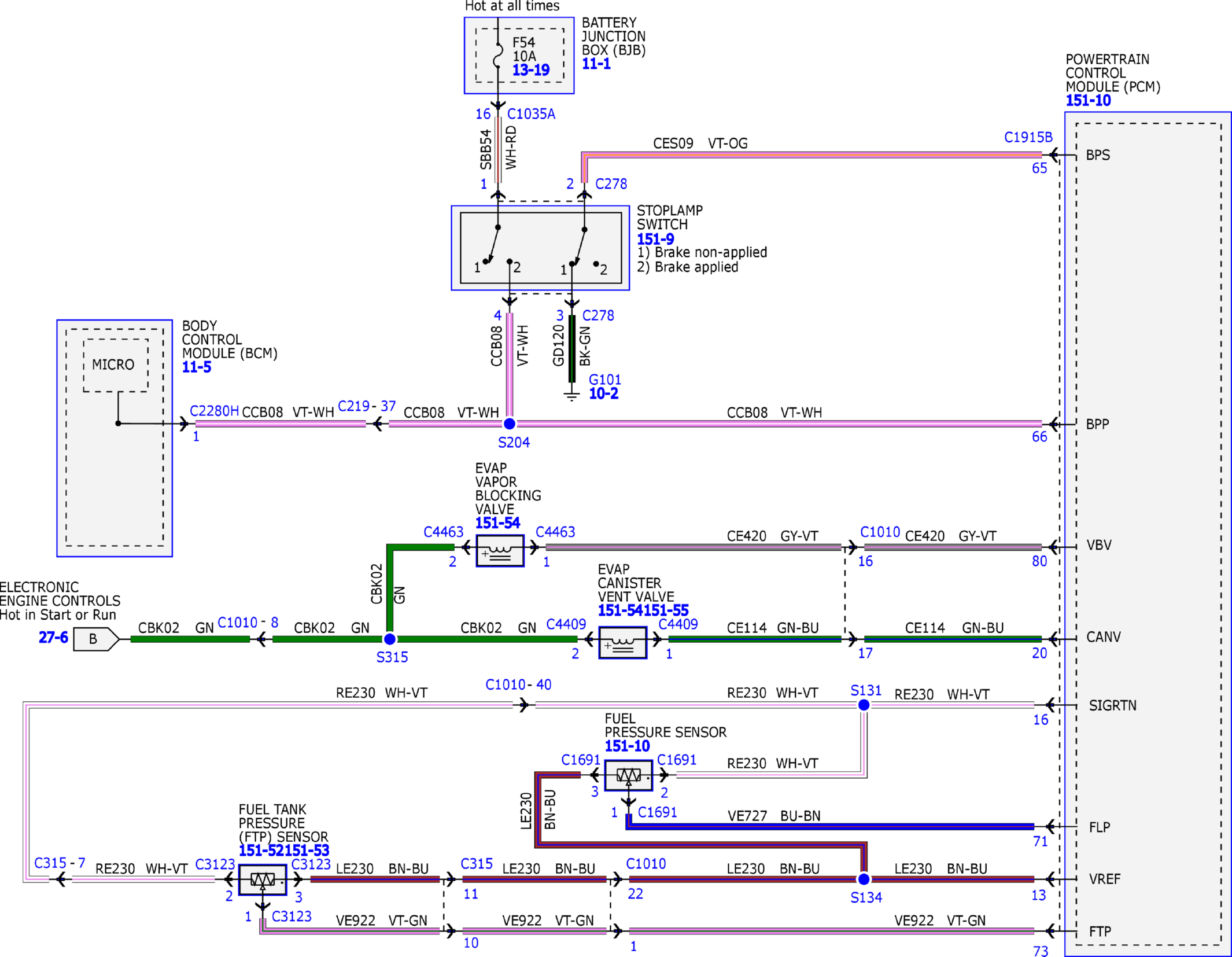
Task: Follow the 151-9 Stoplamp Switch link
Action: pyautogui.click(x=655, y=239)
